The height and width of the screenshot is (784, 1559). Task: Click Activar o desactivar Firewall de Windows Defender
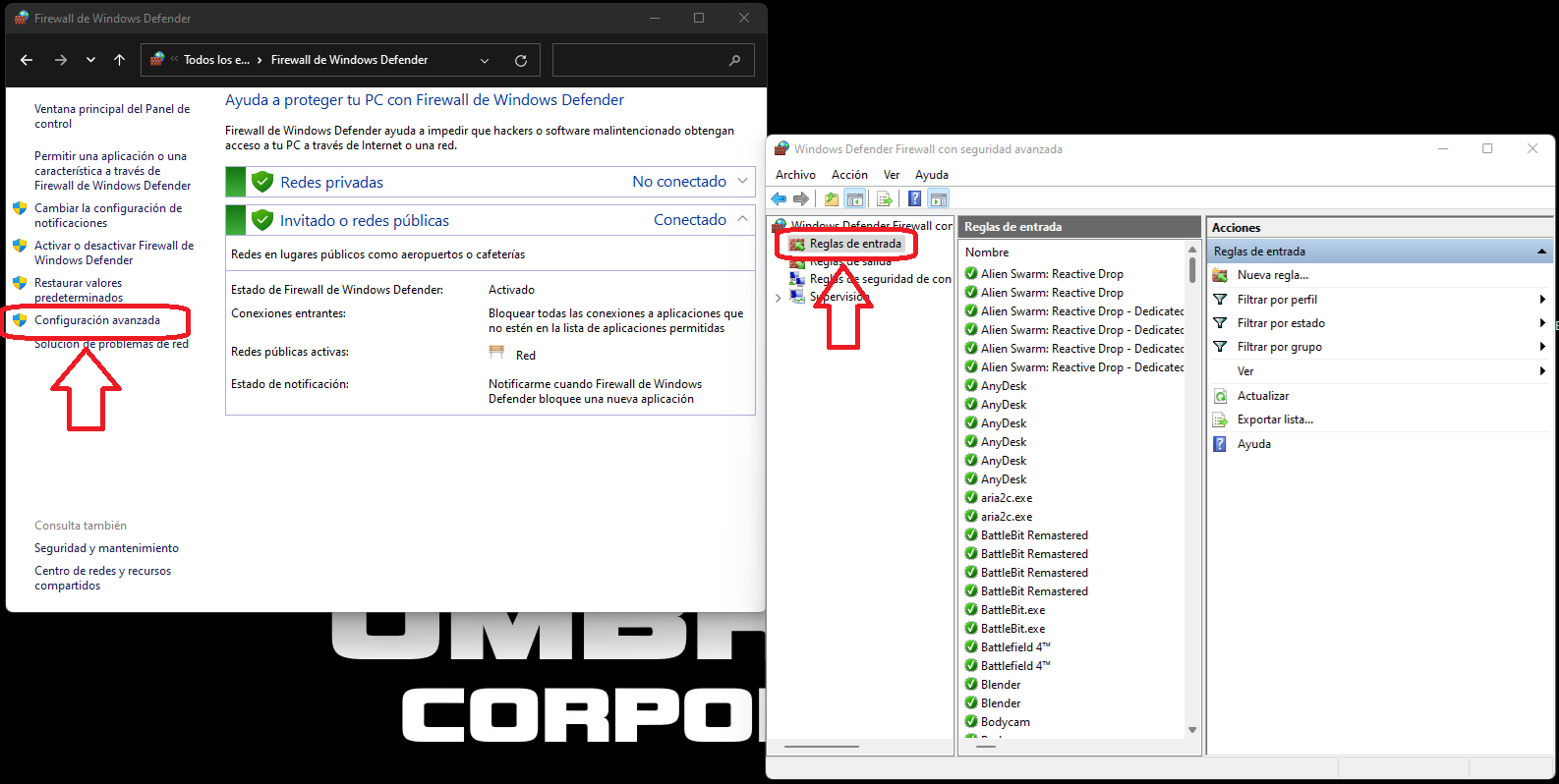[x=114, y=252]
